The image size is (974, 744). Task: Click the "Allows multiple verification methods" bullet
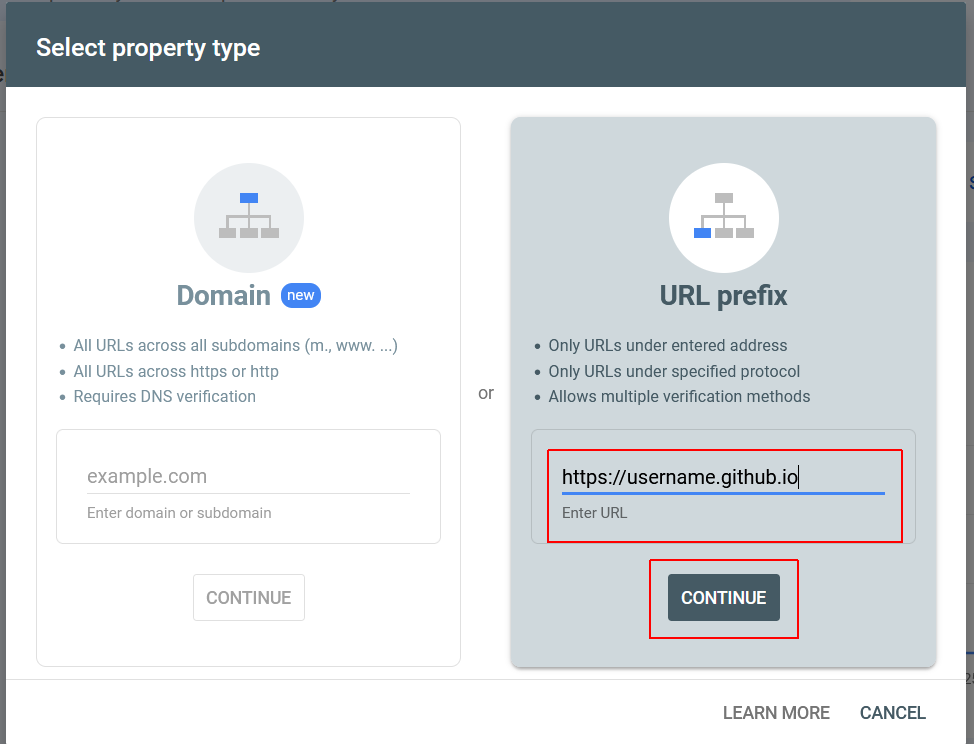[x=679, y=396]
